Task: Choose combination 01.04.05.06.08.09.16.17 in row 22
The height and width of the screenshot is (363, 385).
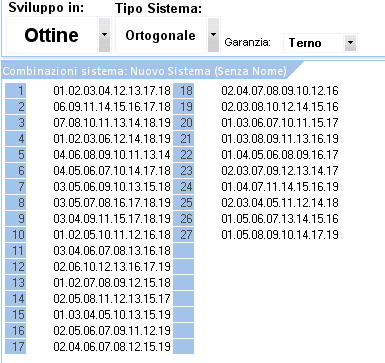Action: 280,155
